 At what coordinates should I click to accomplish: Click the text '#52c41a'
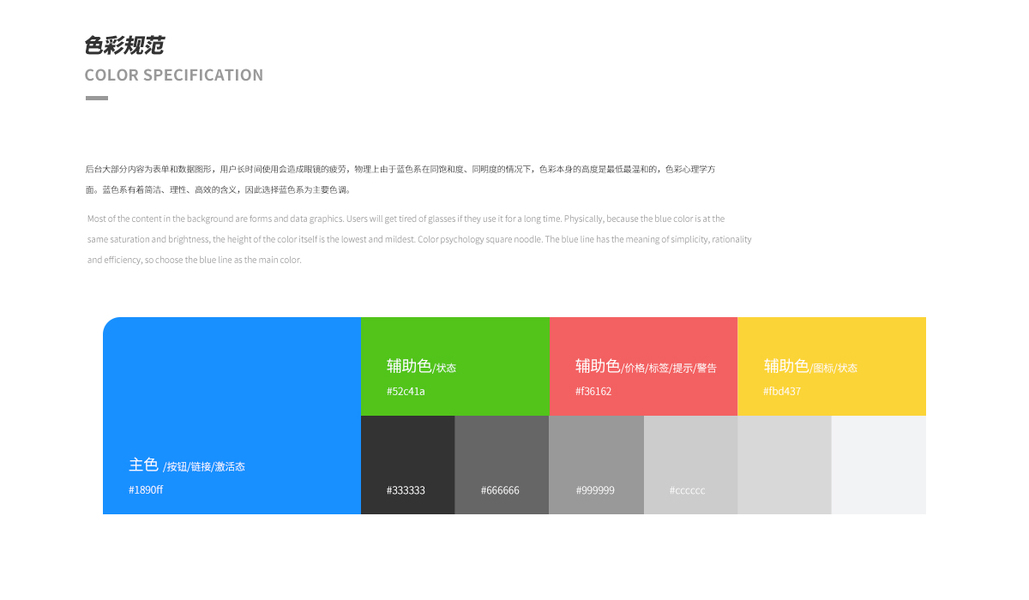coord(406,391)
